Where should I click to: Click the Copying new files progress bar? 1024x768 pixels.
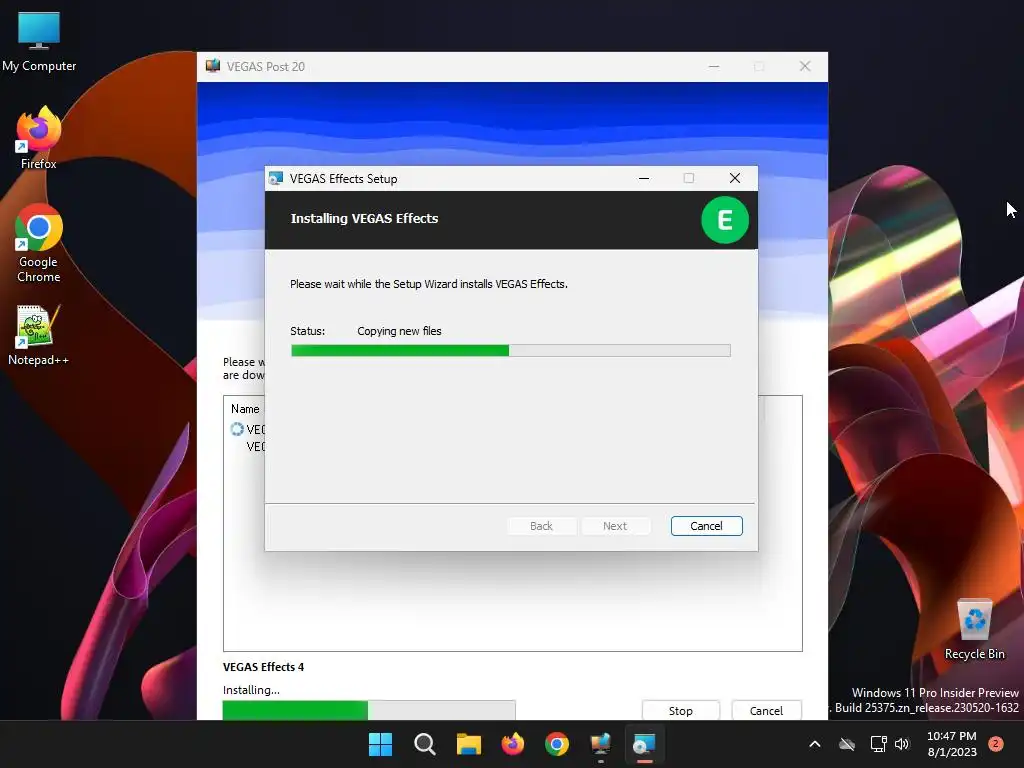click(x=511, y=351)
